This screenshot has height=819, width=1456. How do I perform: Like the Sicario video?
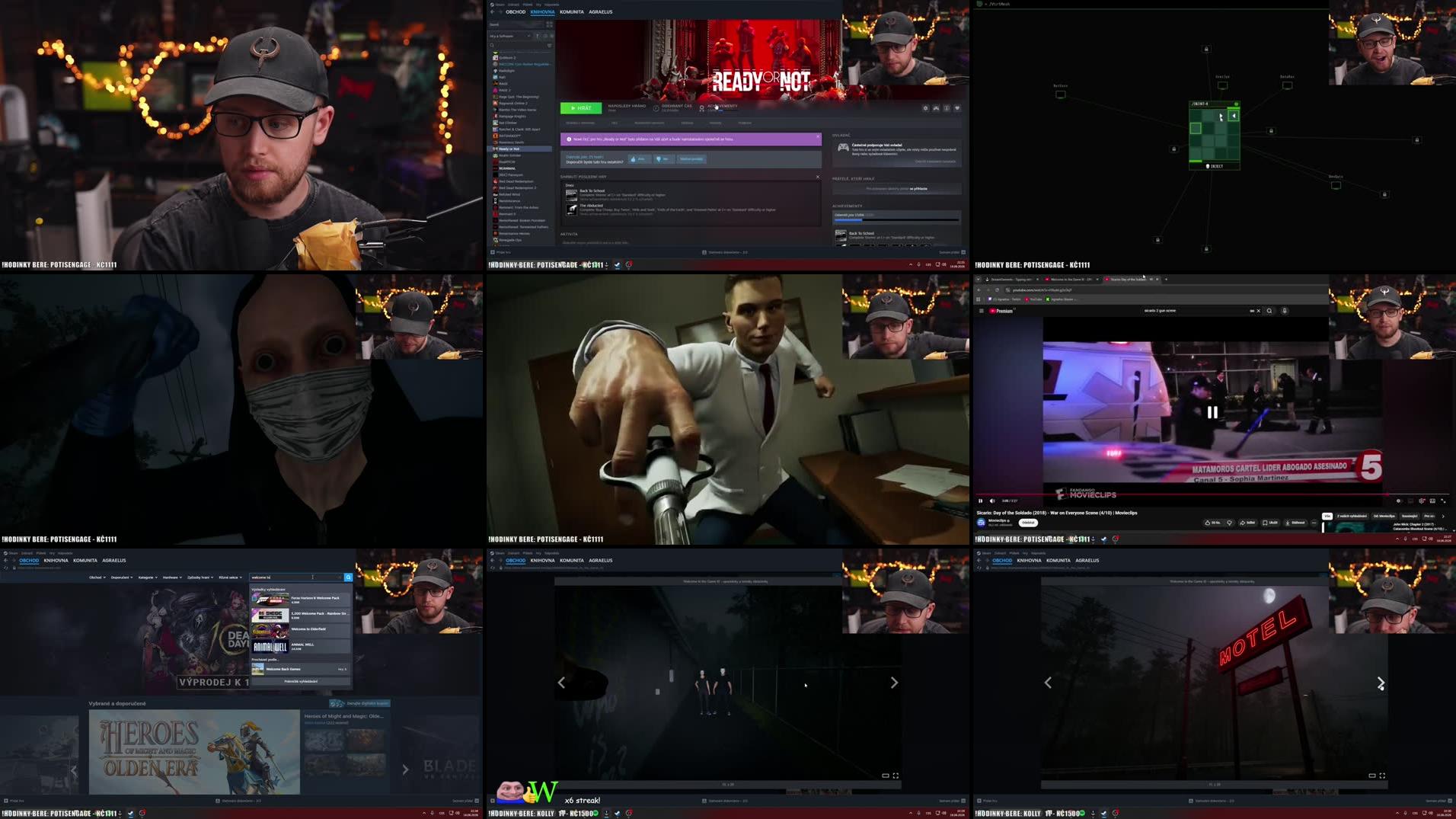1212,523
